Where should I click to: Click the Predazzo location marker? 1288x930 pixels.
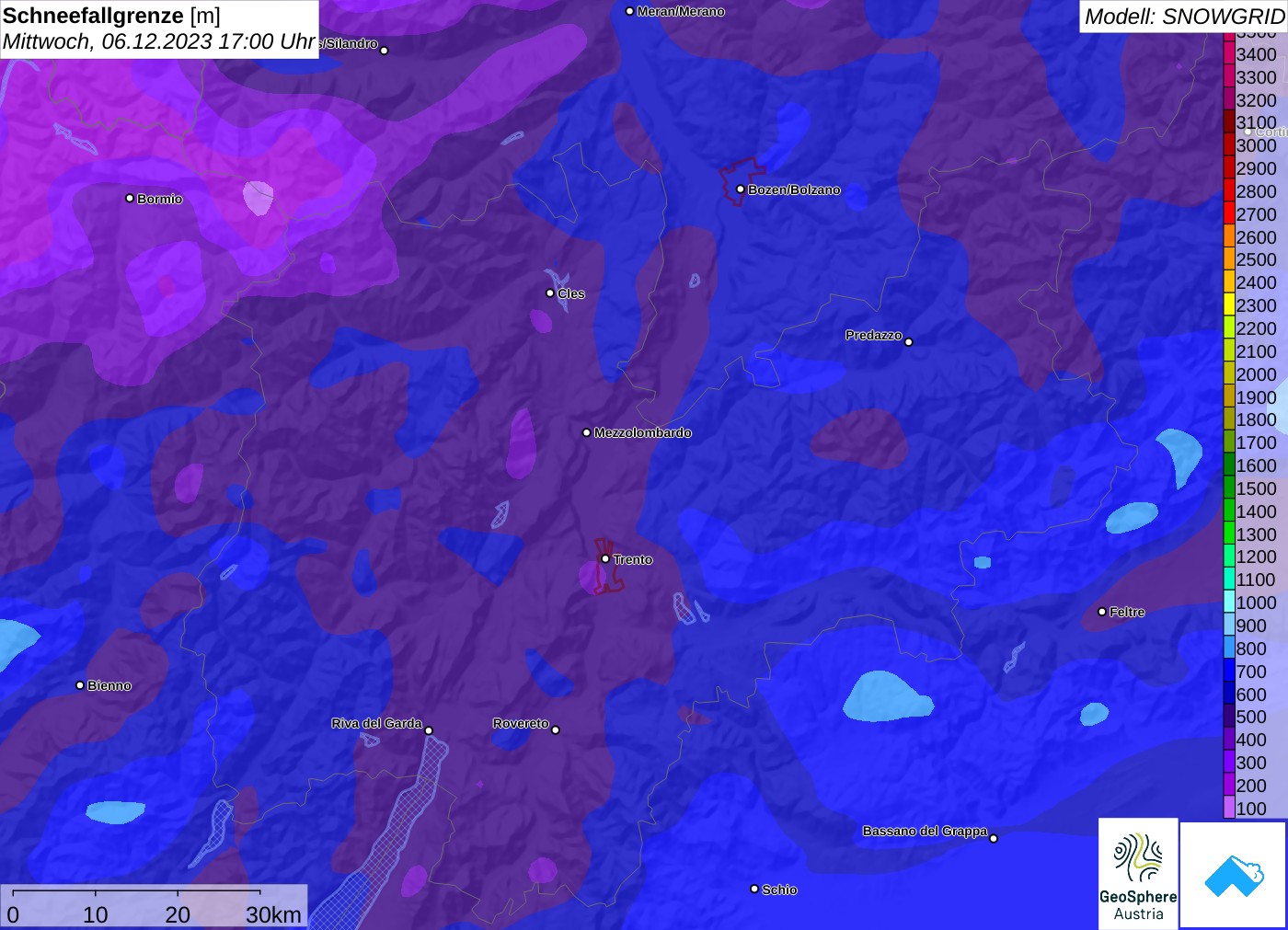coord(909,342)
